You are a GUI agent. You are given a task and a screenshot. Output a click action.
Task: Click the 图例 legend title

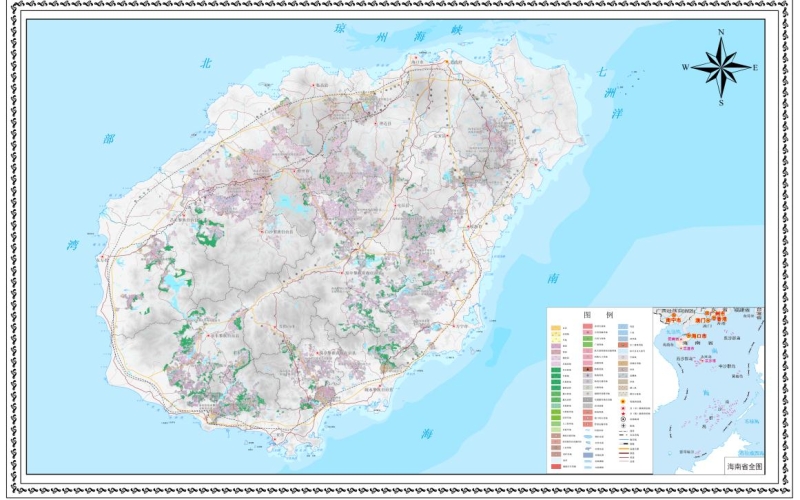pos(596,314)
